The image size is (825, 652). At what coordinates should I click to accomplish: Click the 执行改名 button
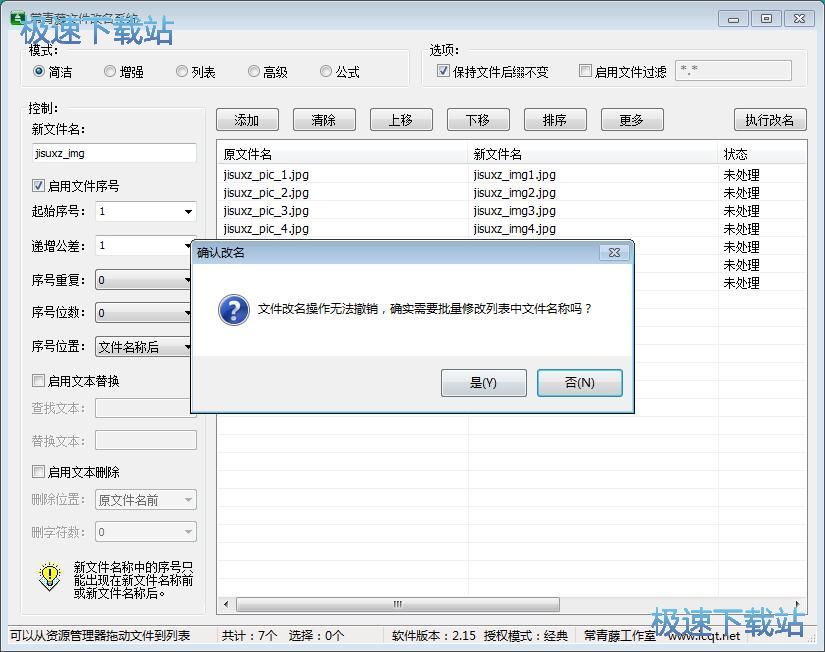770,120
